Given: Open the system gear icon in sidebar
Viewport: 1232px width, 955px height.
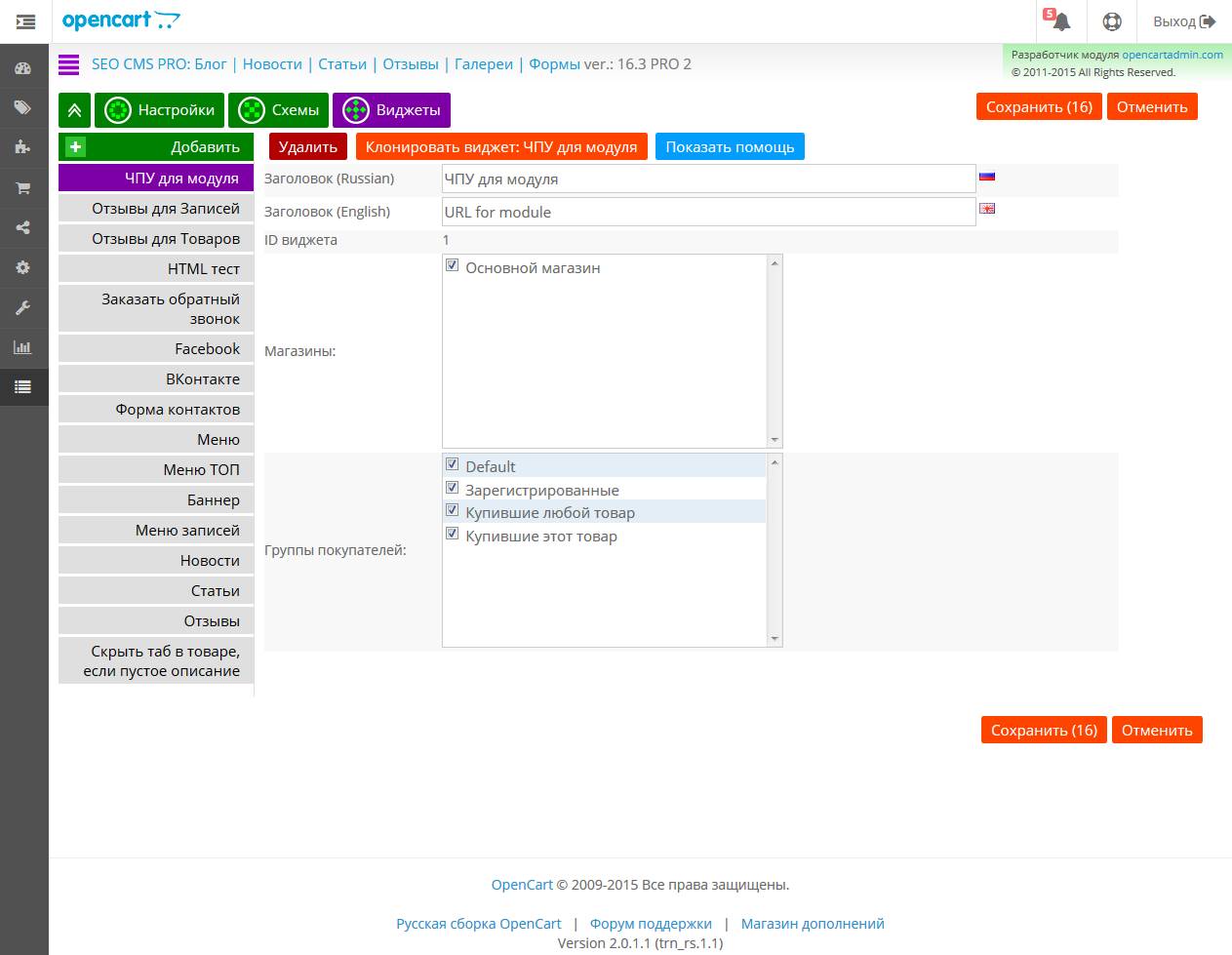Looking at the screenshot, I should pos(22,267).
